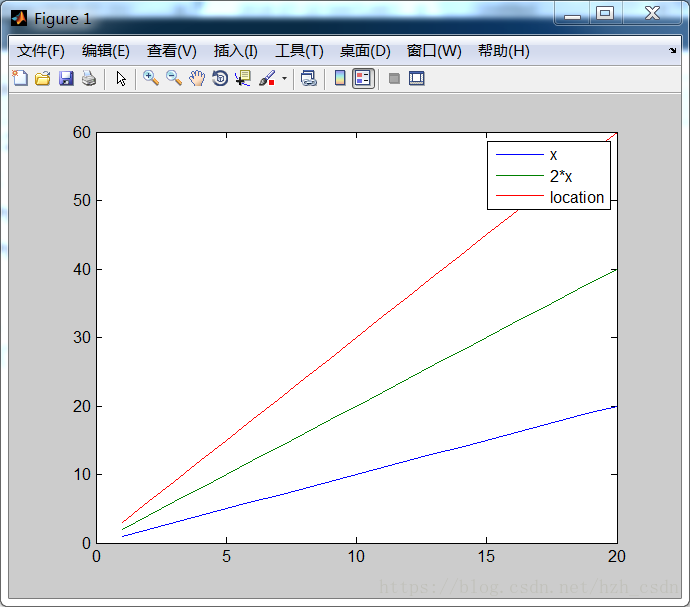Maximize the Figure 1 window
This screenshot has height=607, width=690.
click(x=605, y=14)
